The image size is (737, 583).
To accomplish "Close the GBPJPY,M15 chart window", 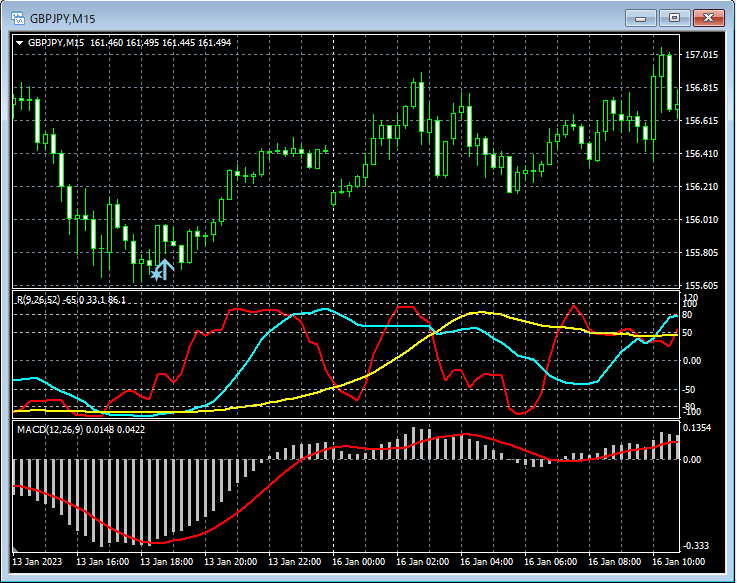I will 709,18.
